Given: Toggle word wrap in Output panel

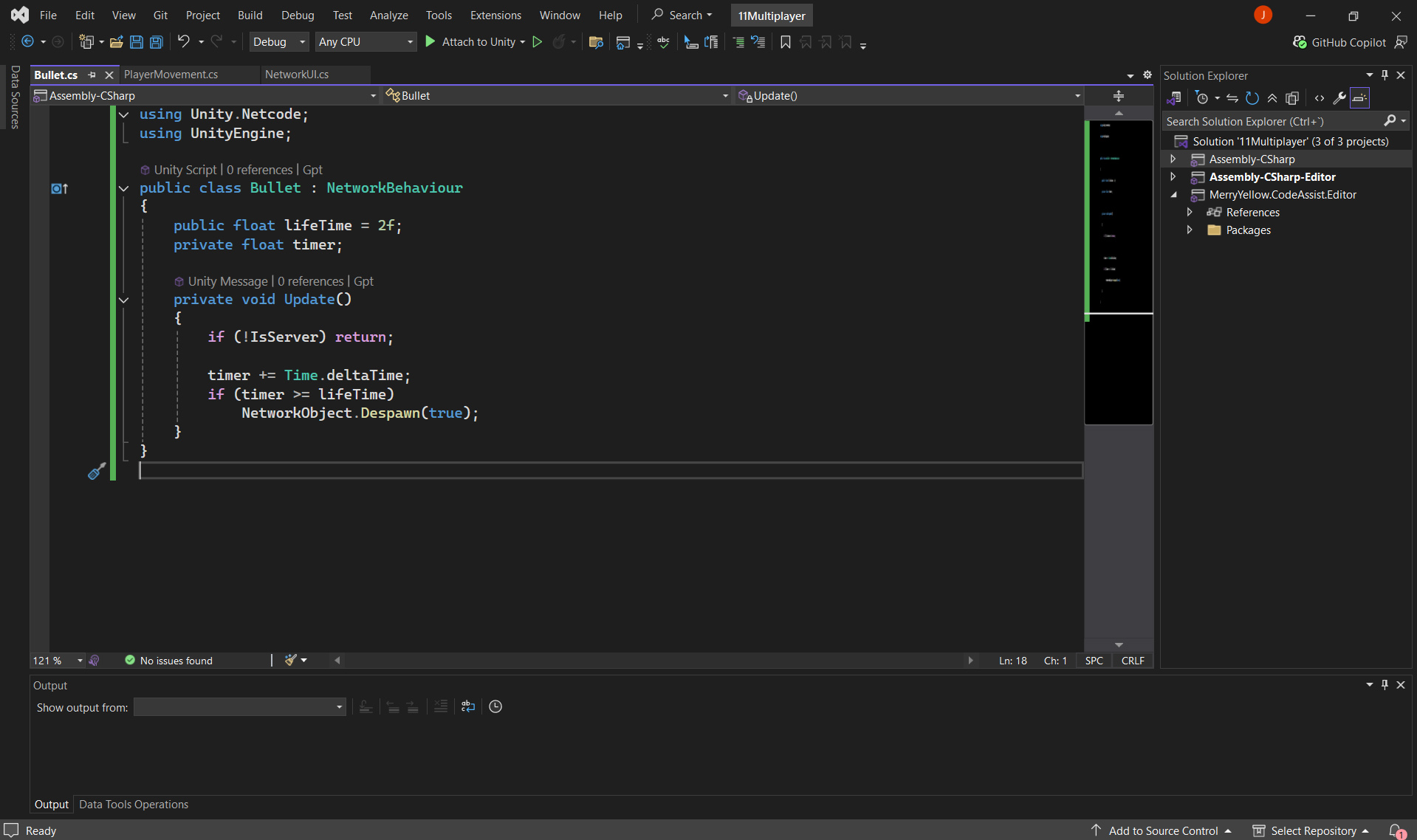Looking at the screenshot, I should click(x=468, y=707).
